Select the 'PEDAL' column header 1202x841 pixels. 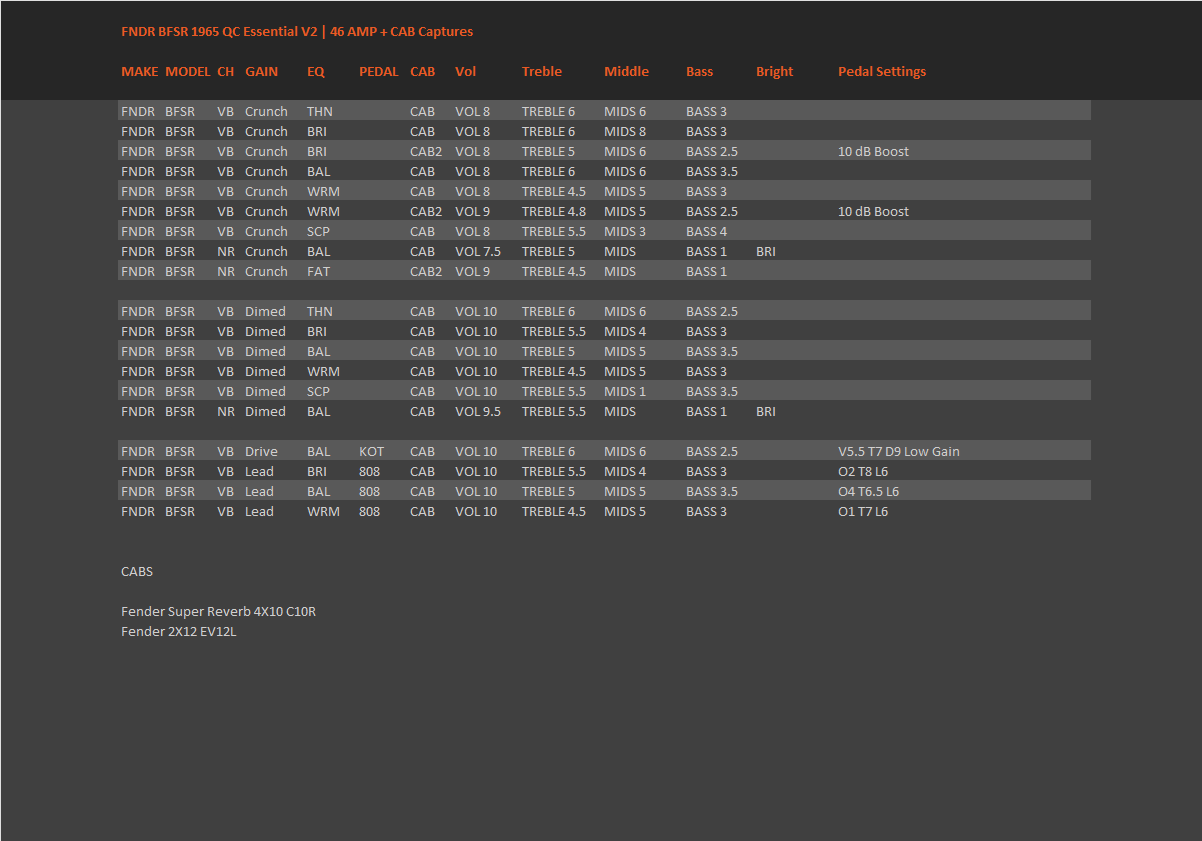tap(378, 71)
